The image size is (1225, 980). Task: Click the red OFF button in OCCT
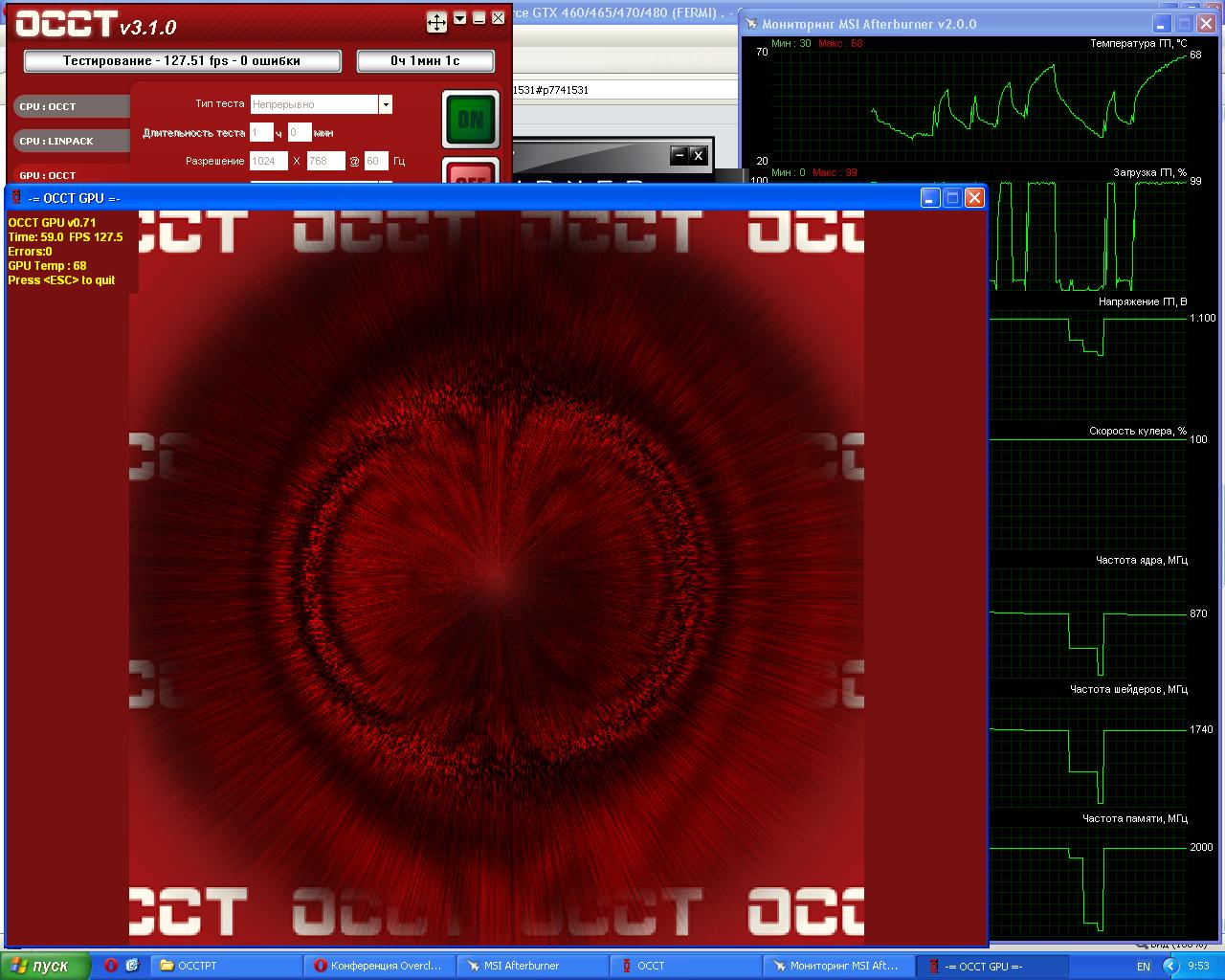coord(471,172)
